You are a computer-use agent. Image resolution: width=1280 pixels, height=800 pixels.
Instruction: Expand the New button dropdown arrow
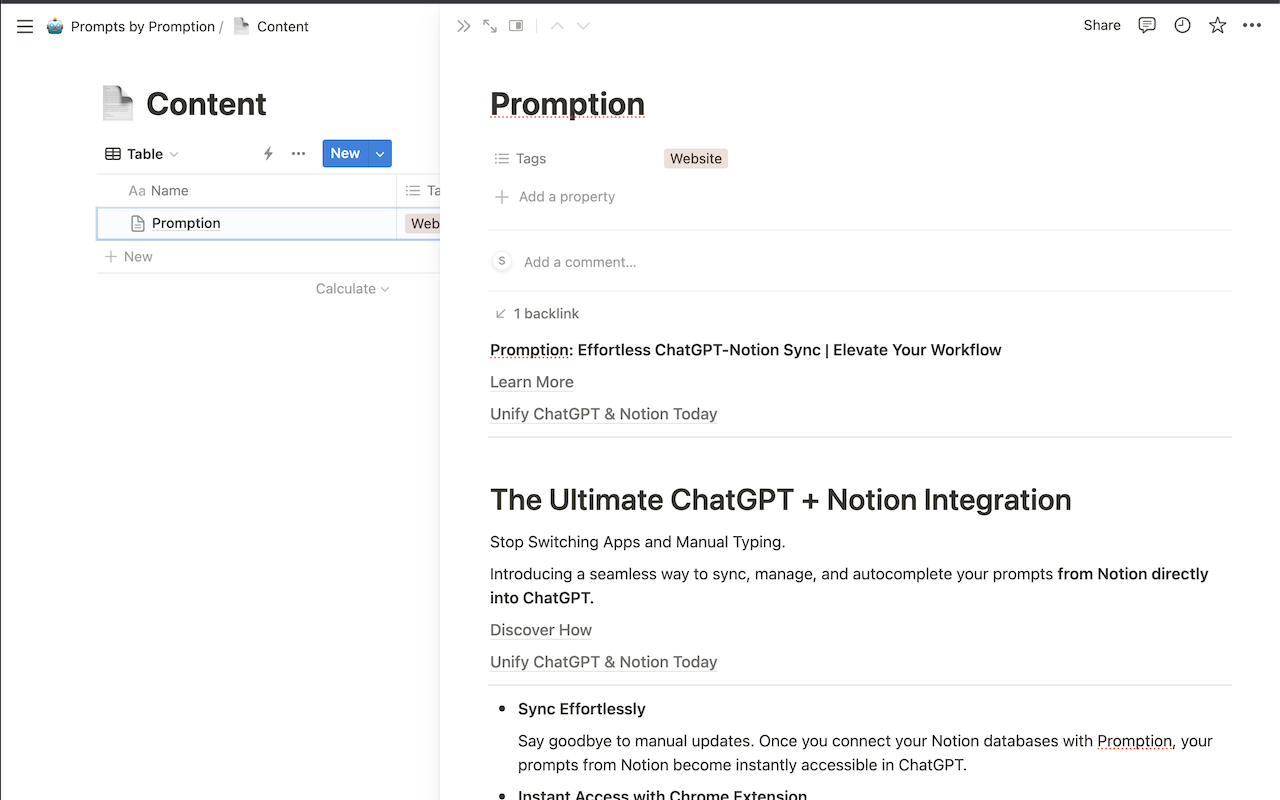(x=380, y=153)
